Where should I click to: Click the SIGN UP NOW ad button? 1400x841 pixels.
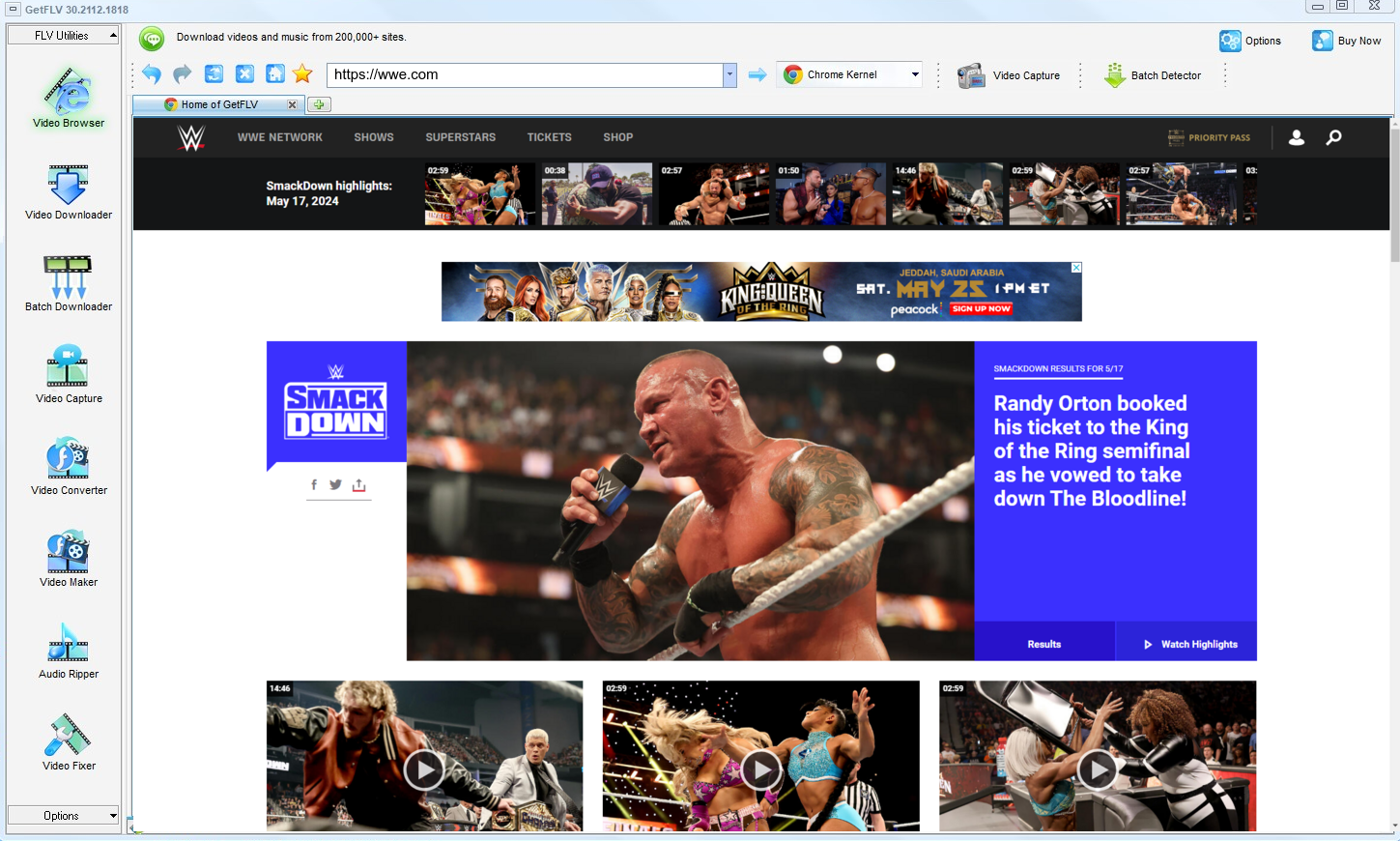pyautogui.click(x=981, y=308)
